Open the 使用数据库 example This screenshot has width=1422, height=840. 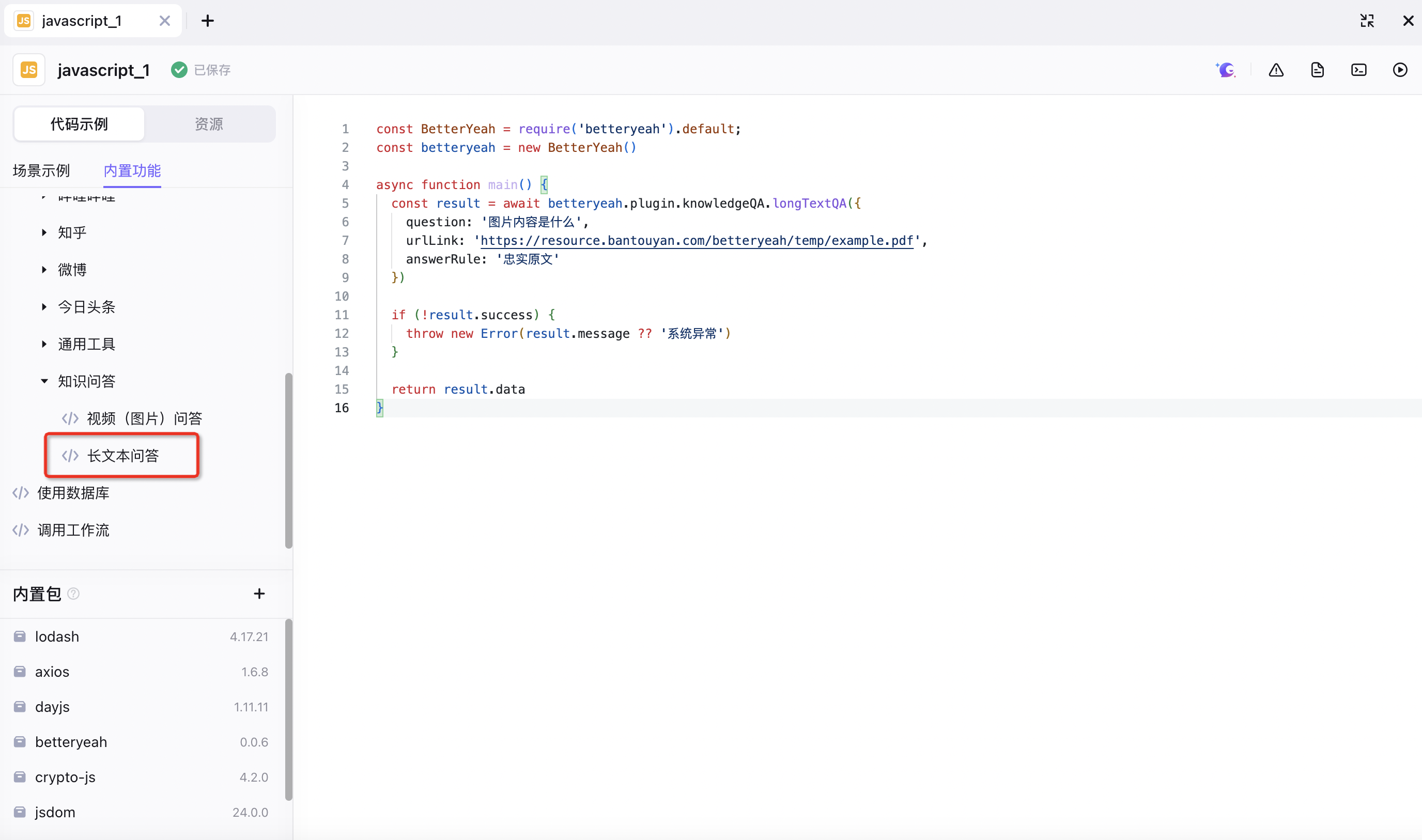[x=73, y=493]
